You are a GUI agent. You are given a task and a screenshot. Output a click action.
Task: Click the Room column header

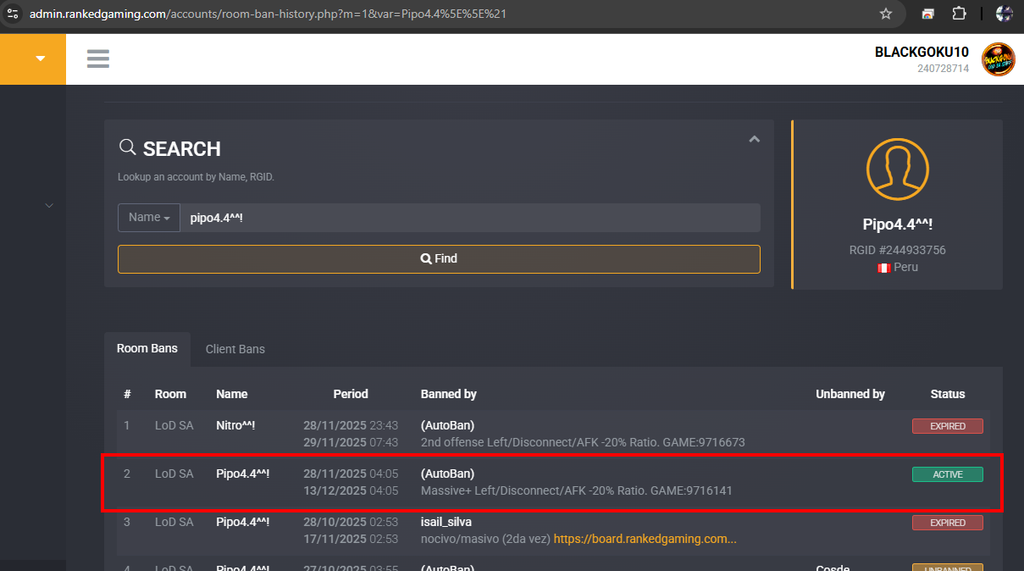coord(170,394)
